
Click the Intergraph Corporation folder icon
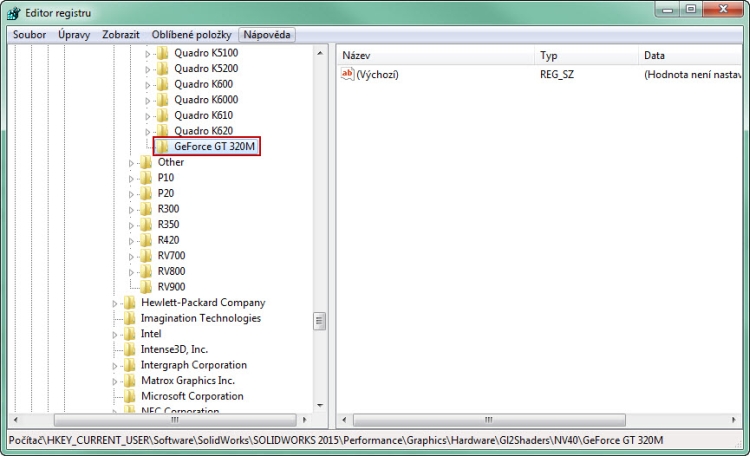tap(129, 365)
